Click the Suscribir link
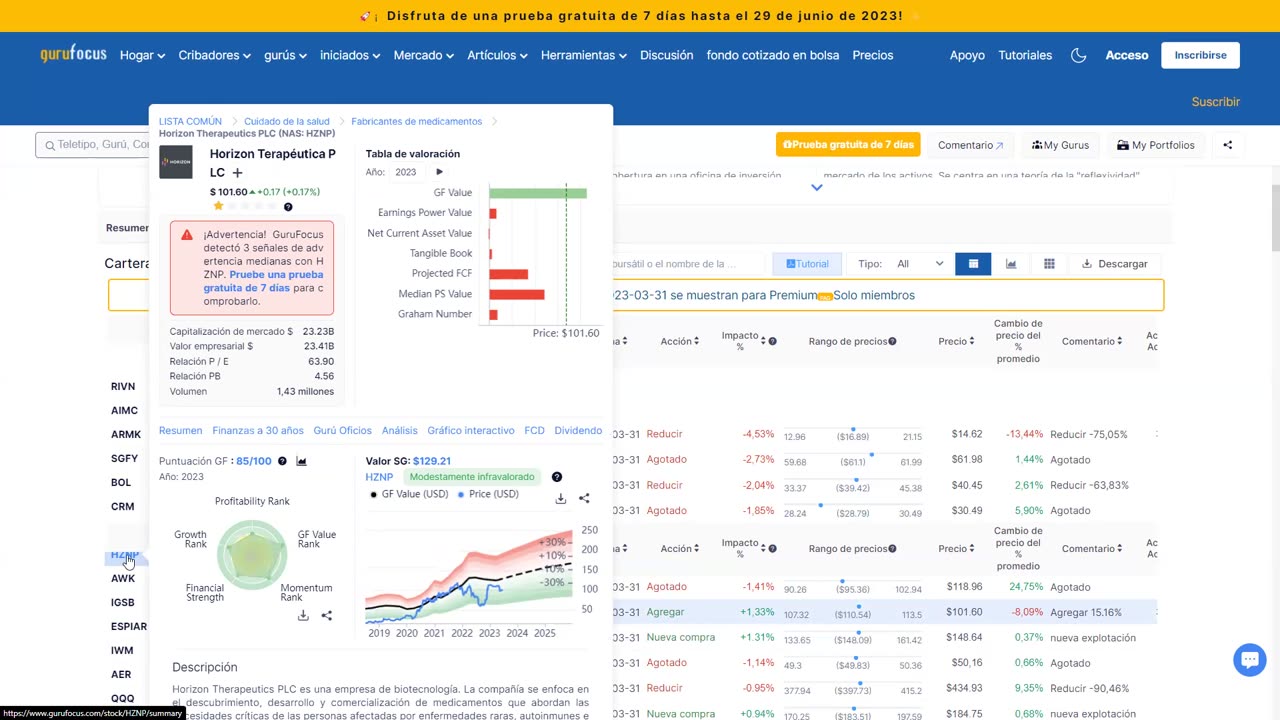 [x=1216, y=102]
